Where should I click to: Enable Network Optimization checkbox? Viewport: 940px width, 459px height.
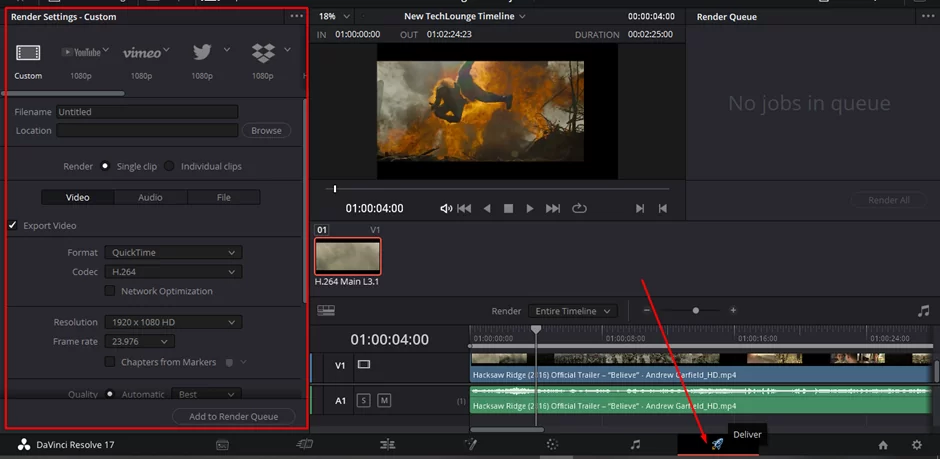[110, 291]
